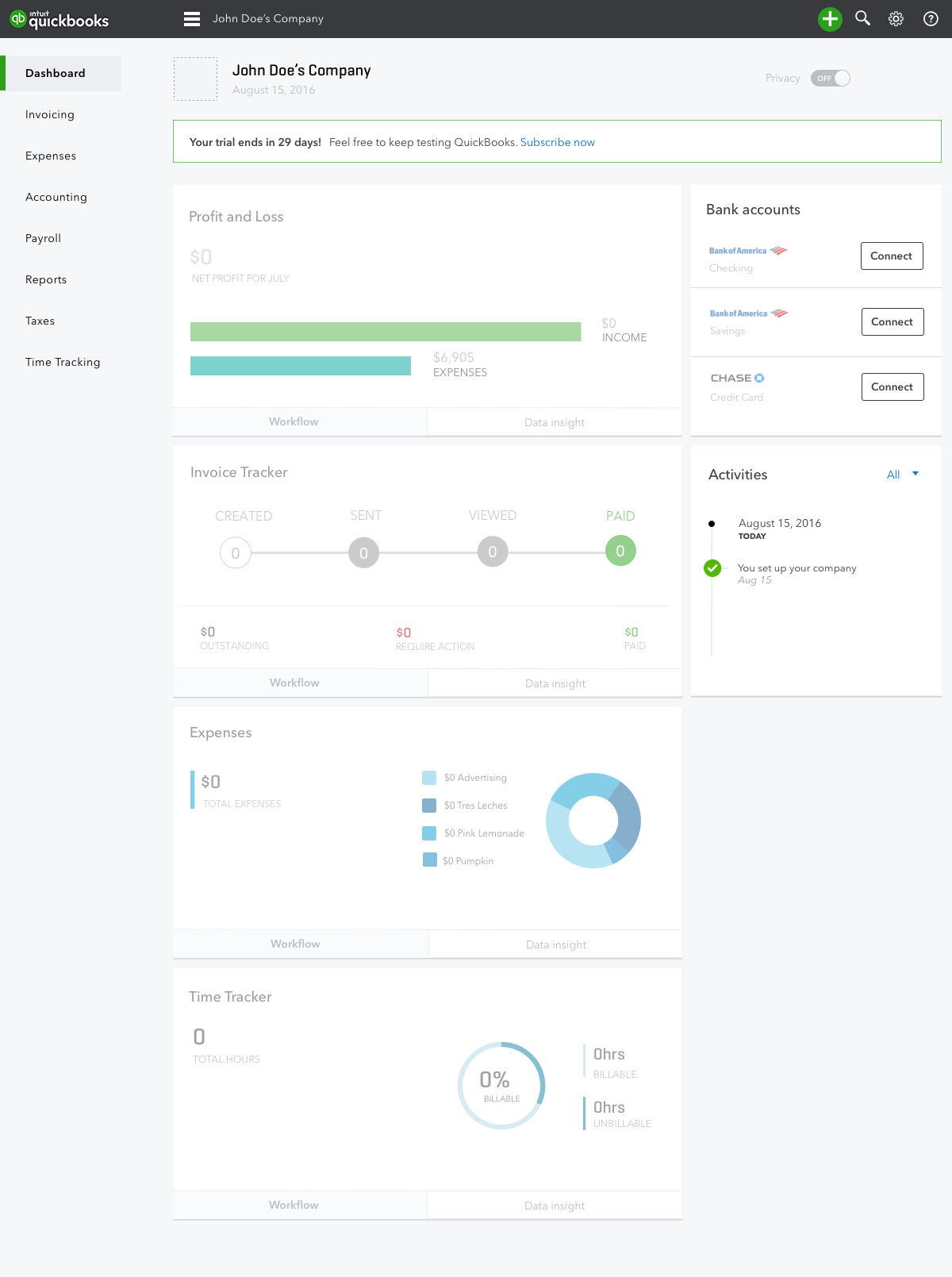Toggle the Privacy switch

pos(831,78)
